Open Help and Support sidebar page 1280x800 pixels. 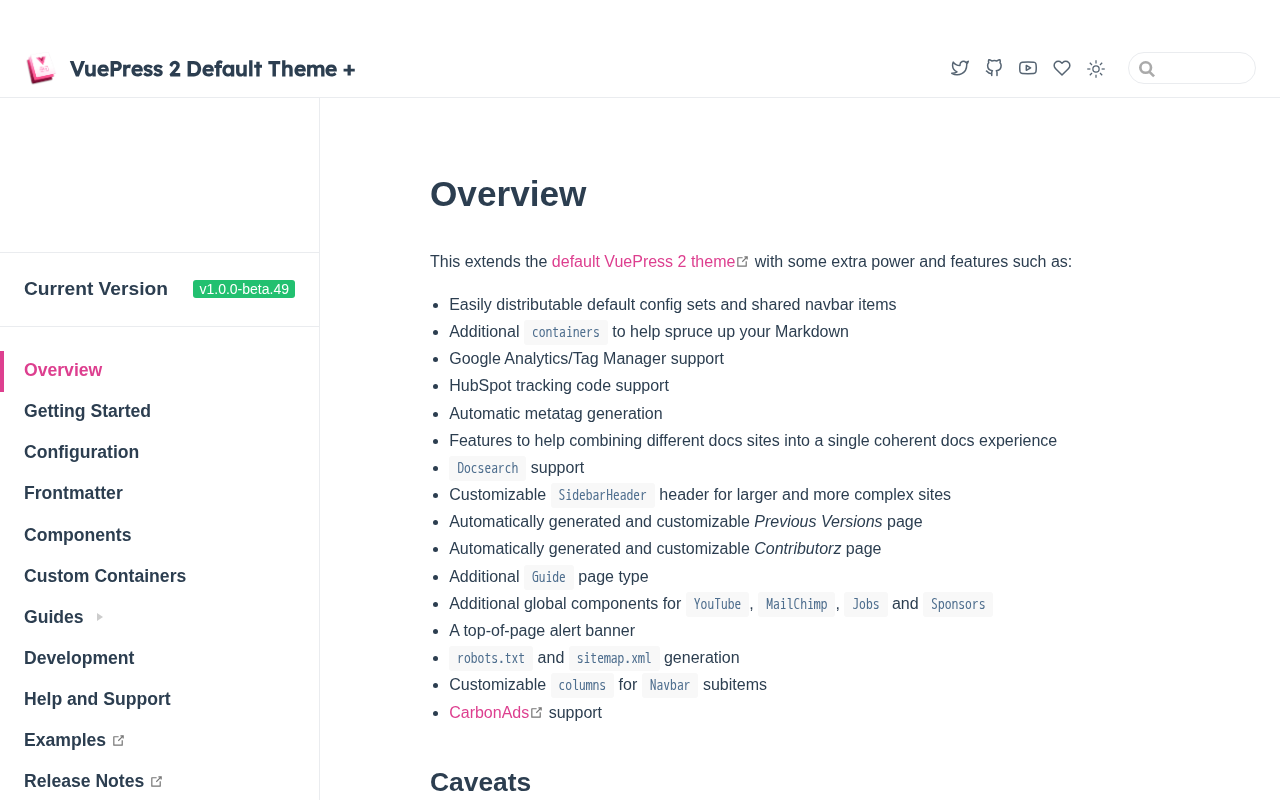pyautogui.click(x=97, y=699)
